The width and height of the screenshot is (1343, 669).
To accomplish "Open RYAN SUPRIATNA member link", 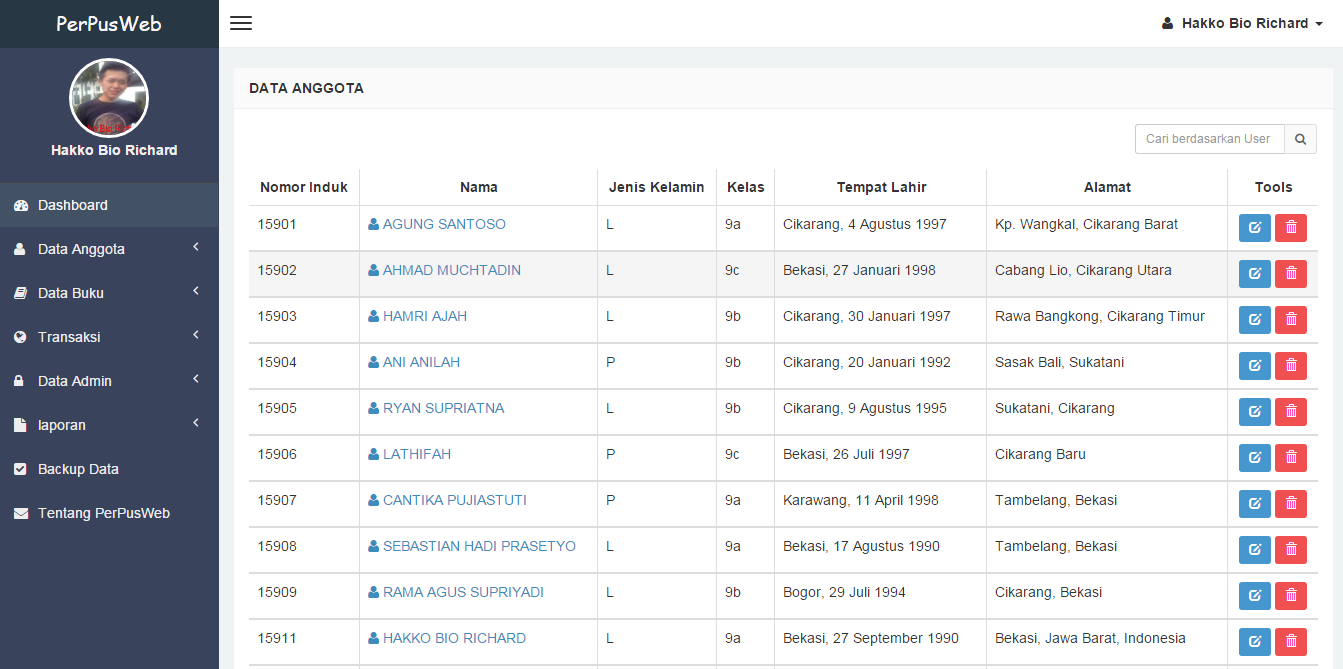I will coord(436,408).
